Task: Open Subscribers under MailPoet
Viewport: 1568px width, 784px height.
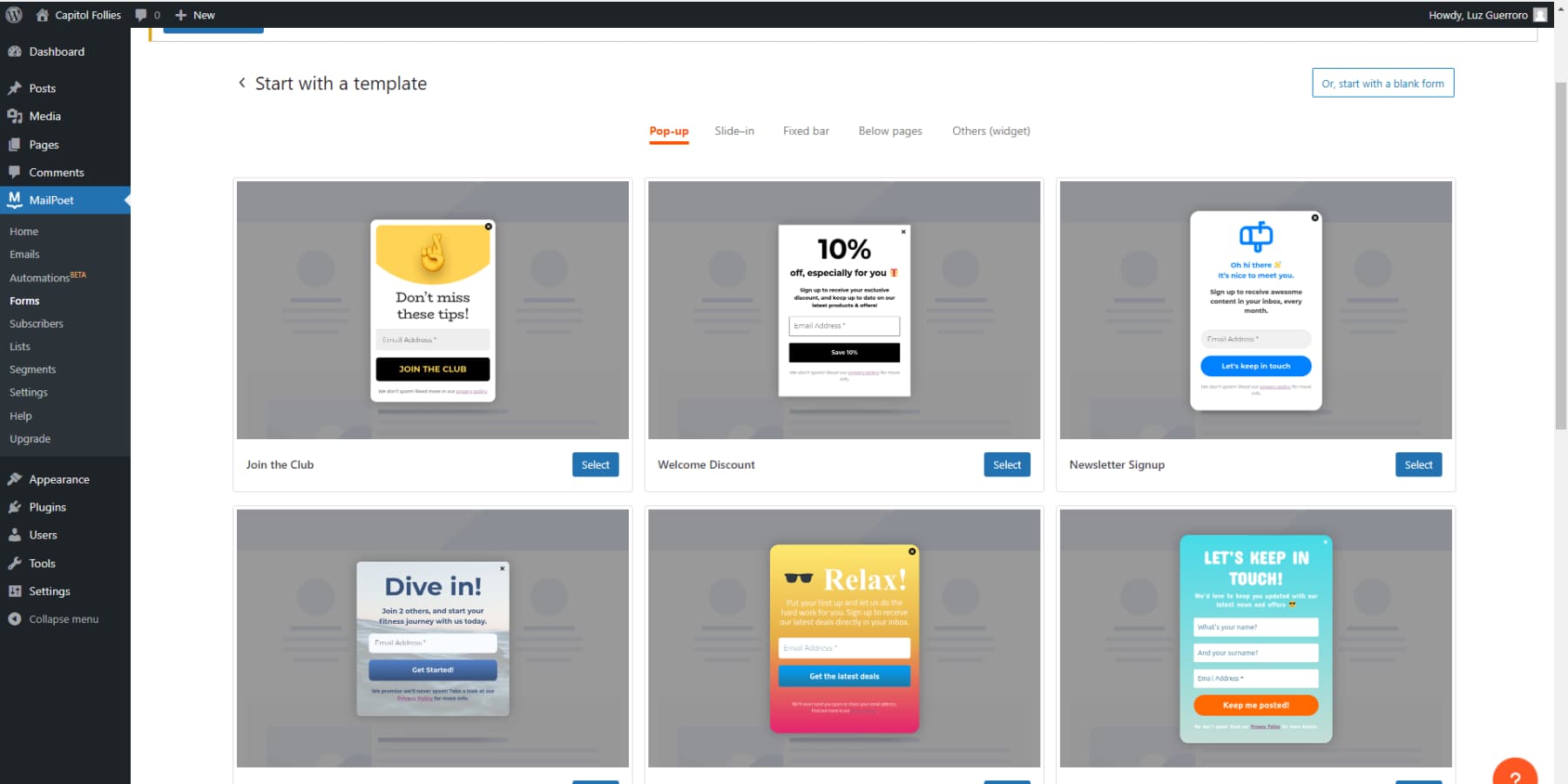Action: [x=36, y=323]
